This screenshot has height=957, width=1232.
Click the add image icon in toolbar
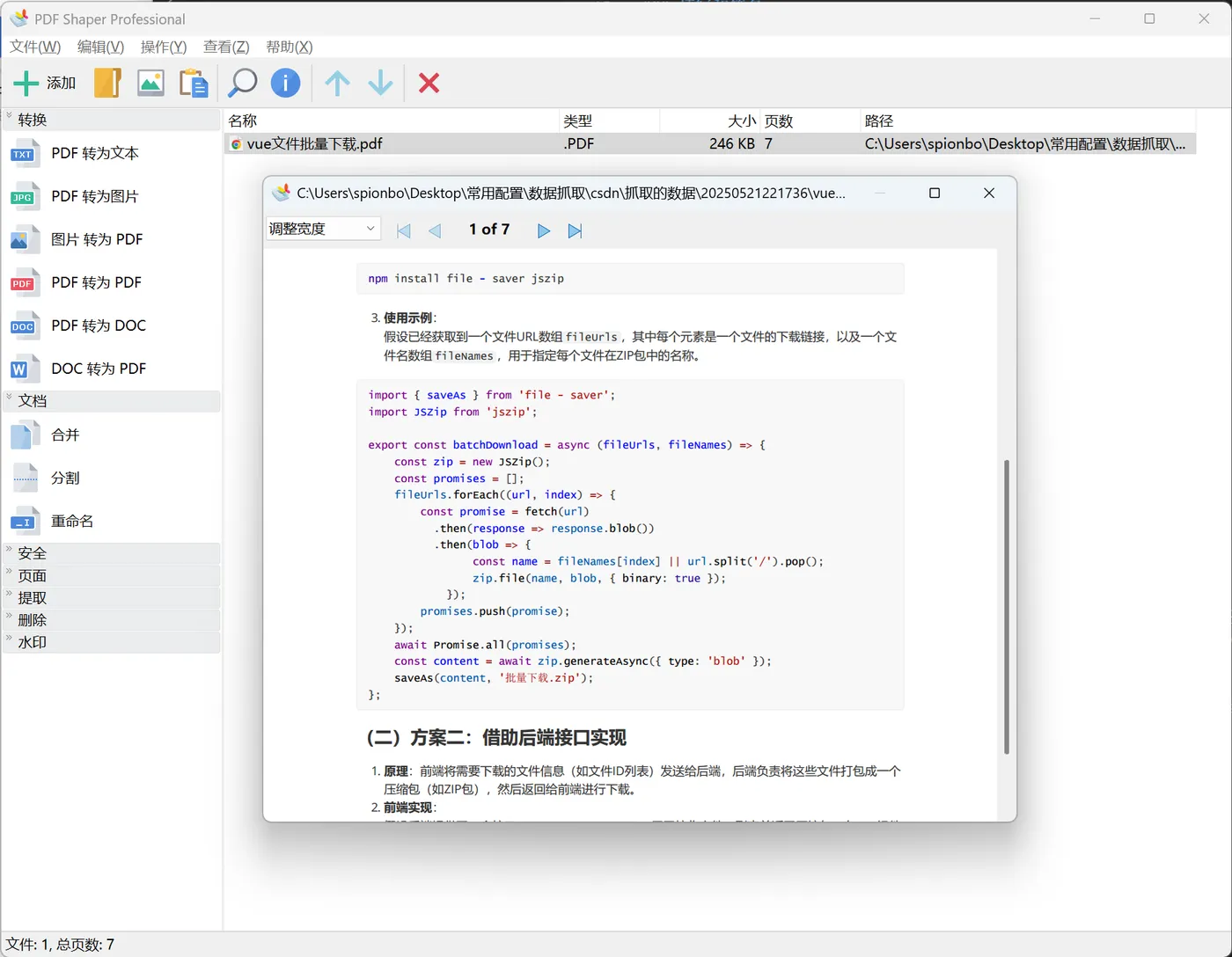[150, 83]
